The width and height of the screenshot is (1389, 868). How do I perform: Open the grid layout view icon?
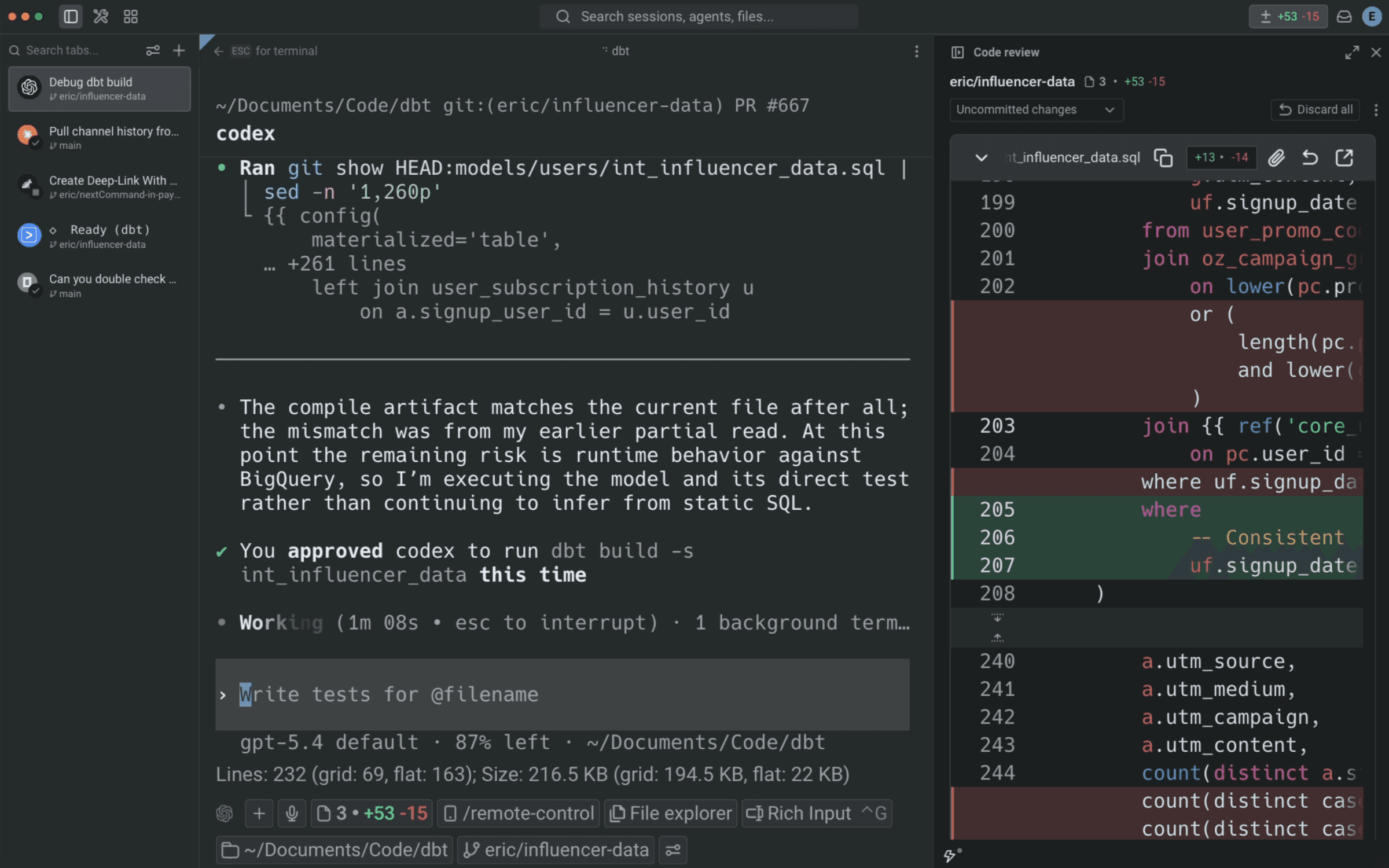(x=131, y=16)
